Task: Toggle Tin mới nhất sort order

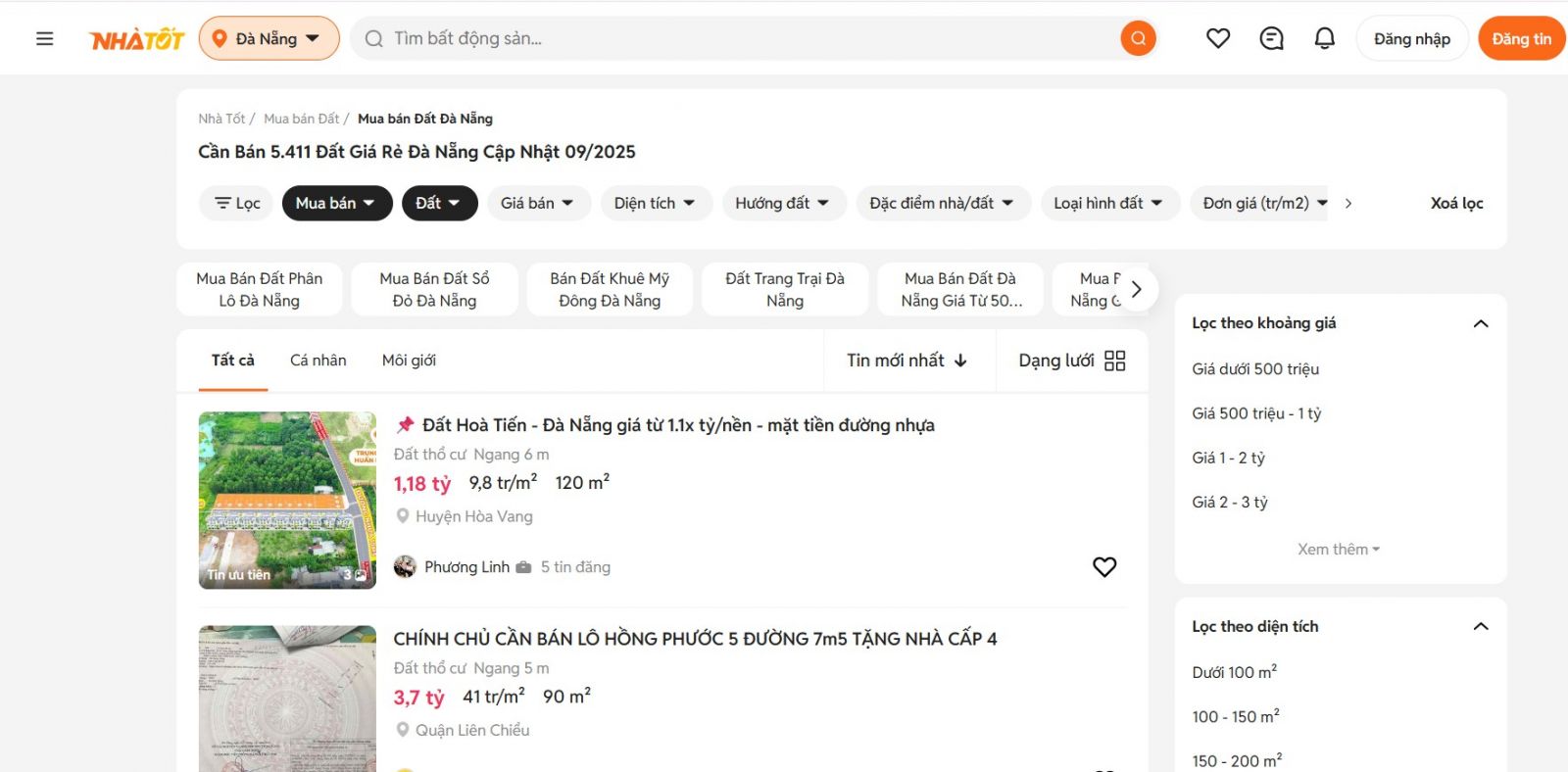Action: pos(906,361)
